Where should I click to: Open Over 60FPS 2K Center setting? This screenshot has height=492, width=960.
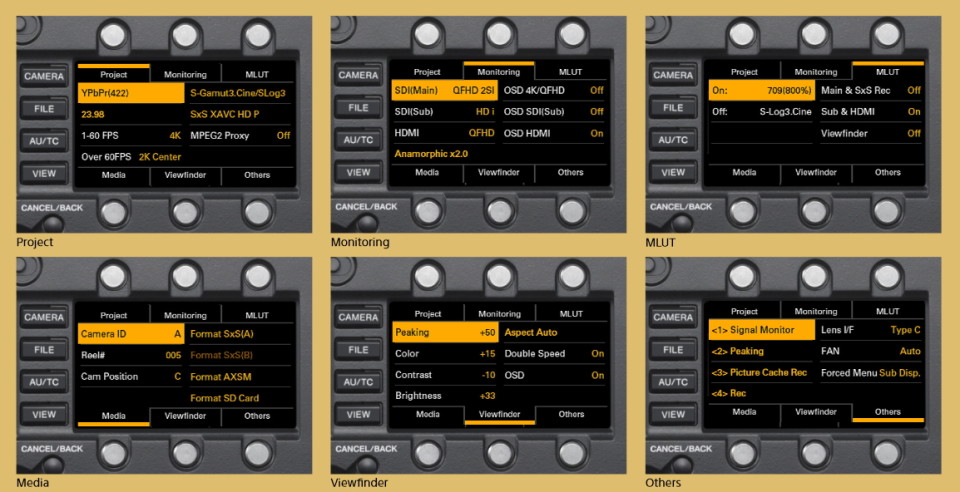[131, 157]
